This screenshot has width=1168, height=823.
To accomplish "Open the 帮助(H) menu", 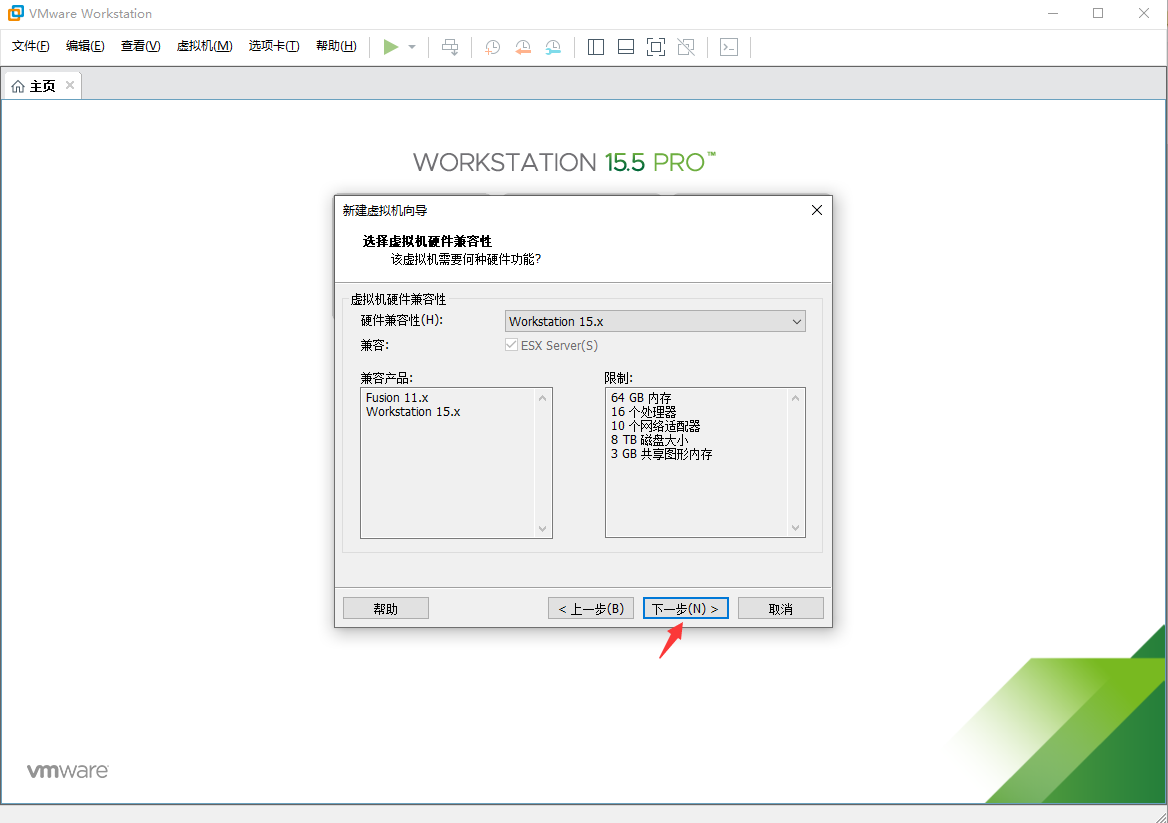I will click(336, 46).
